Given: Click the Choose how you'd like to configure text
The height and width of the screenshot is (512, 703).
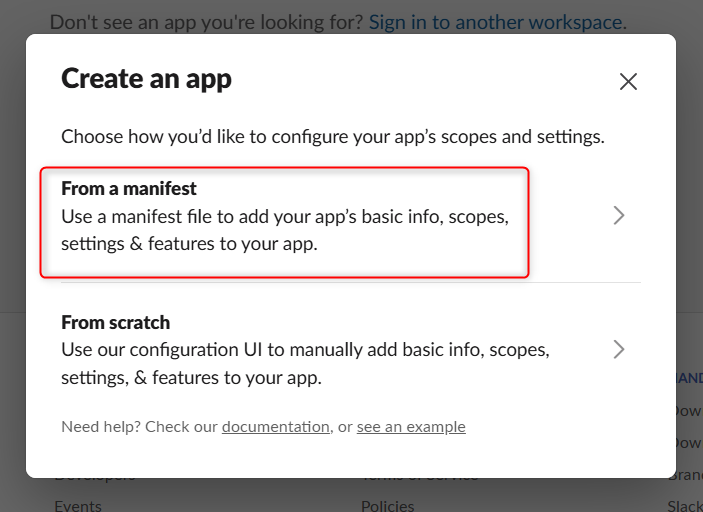Looking at the screenshot, I should 333,137.
